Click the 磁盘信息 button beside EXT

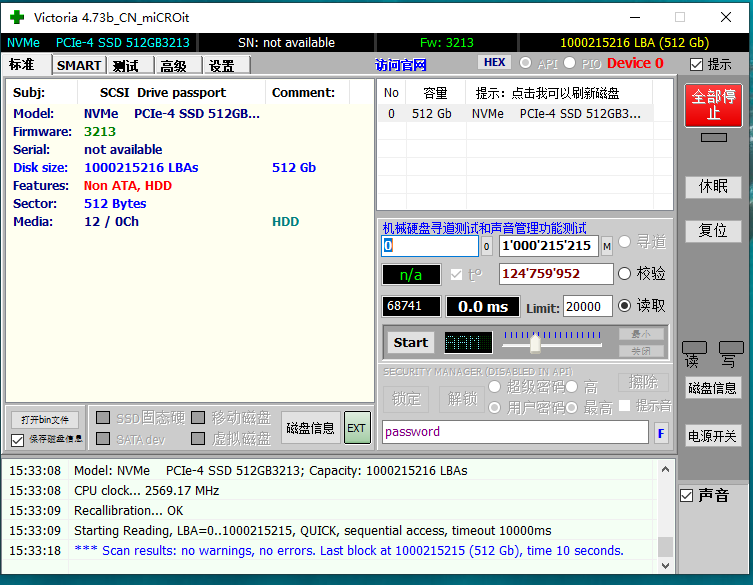click(310, 427)
